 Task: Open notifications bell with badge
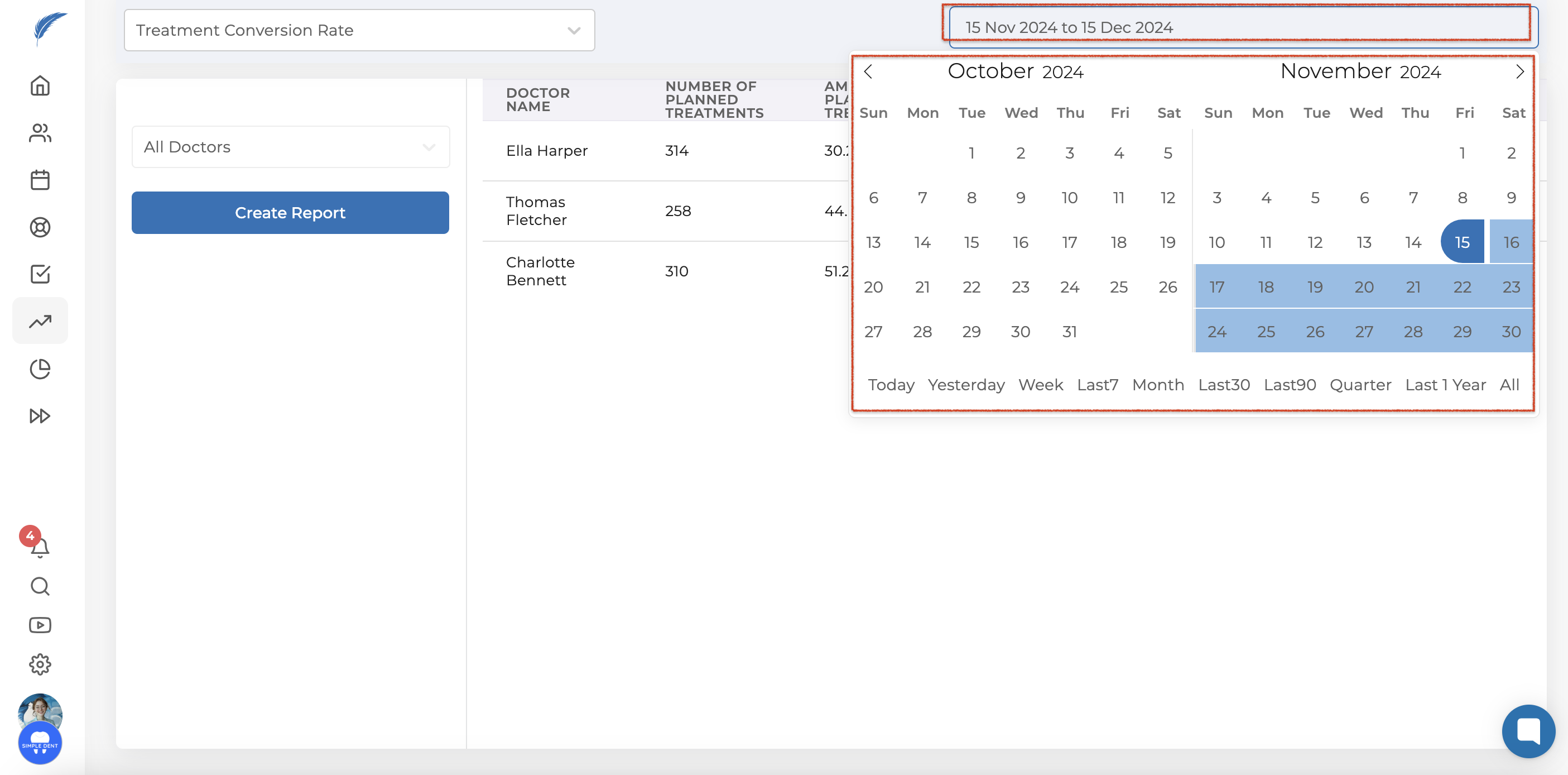coord(40,548)
